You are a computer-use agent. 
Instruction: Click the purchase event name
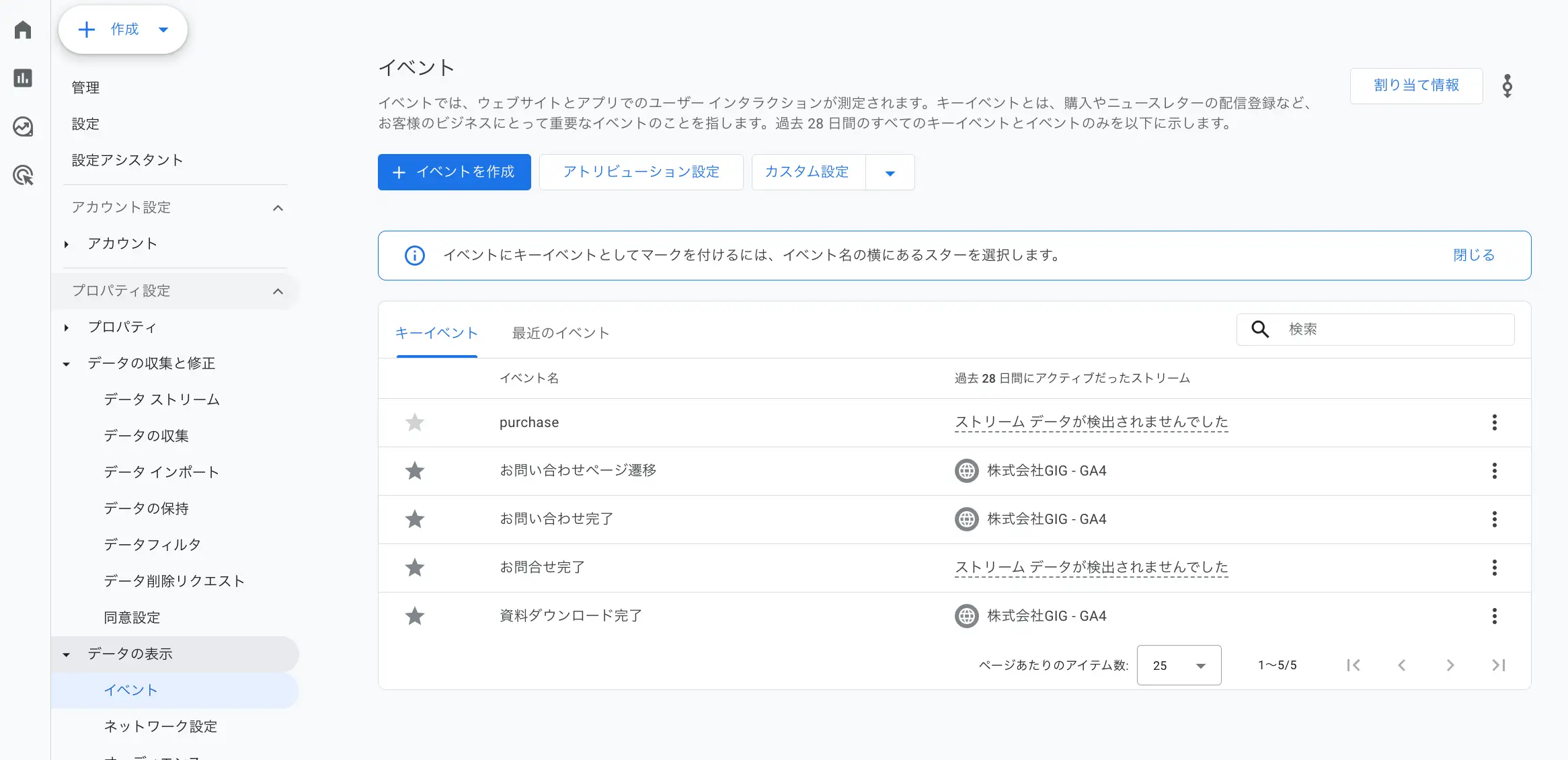tap(529, 422)
